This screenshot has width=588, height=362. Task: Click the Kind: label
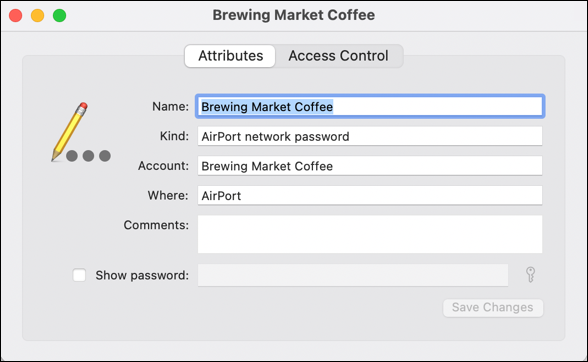174,136
